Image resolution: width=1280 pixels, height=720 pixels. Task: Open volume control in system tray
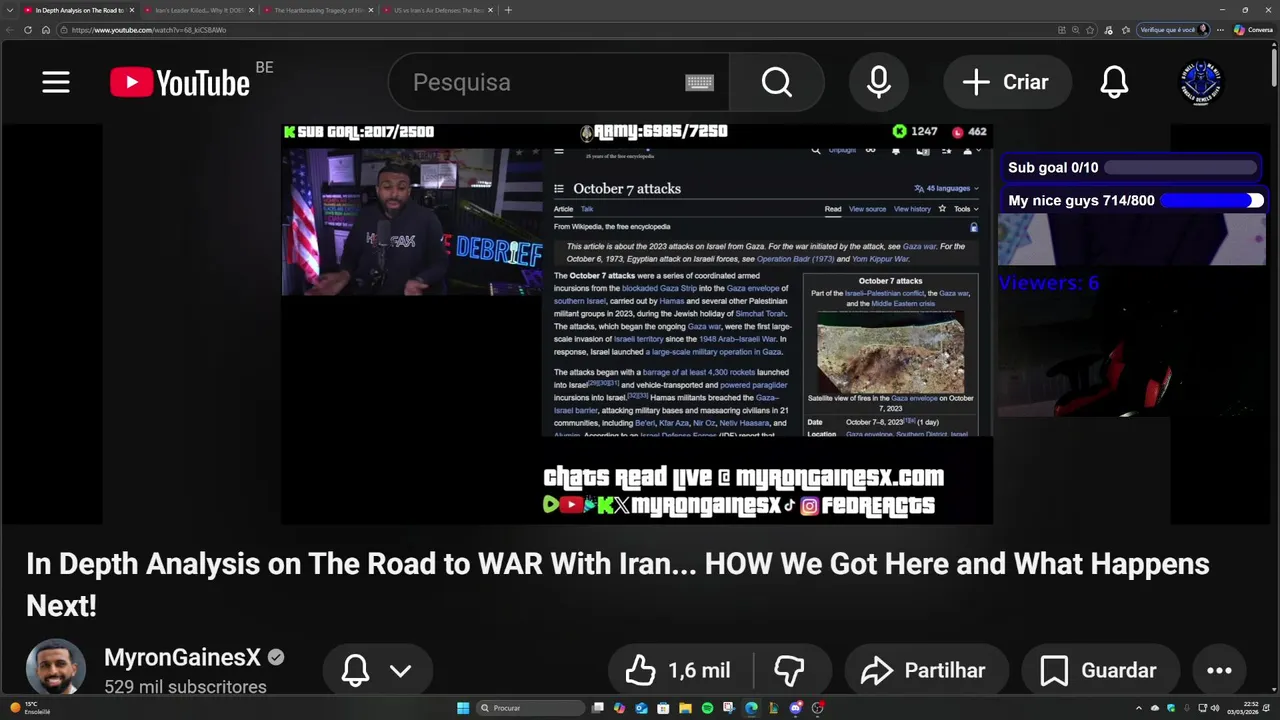tap(1215, 708)
